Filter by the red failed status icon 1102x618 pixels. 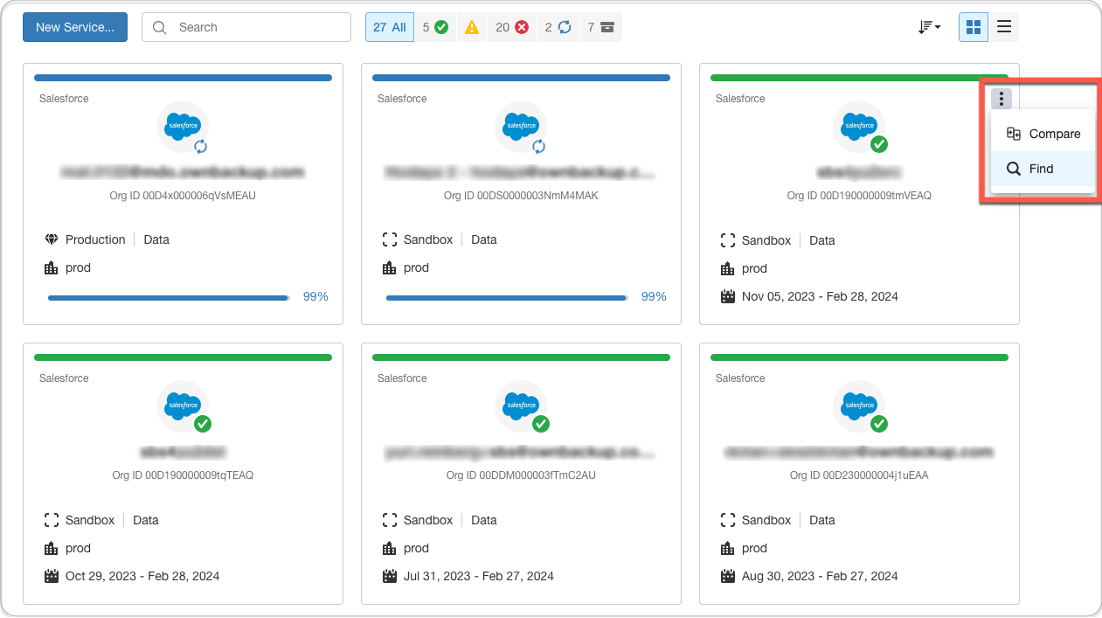[520, 27]
